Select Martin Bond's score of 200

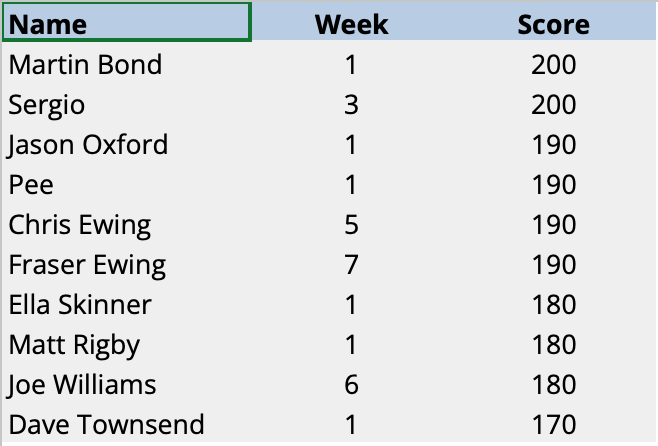(x=554, y=65)
